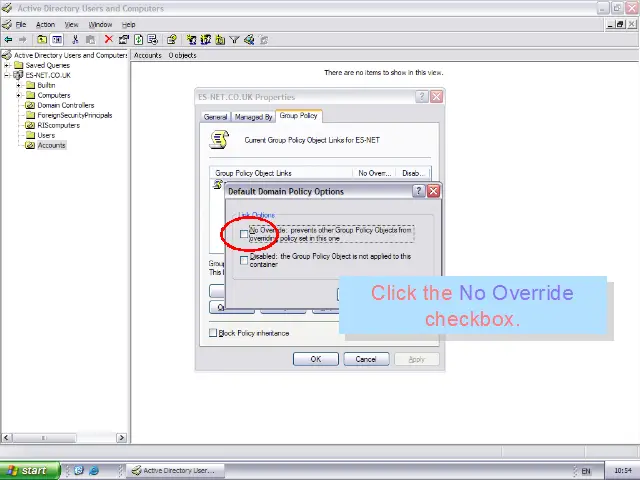This screenshot has height=480, width=640.
Task: Click the Group Policy Object Links column header
Action: coord(281,173)
